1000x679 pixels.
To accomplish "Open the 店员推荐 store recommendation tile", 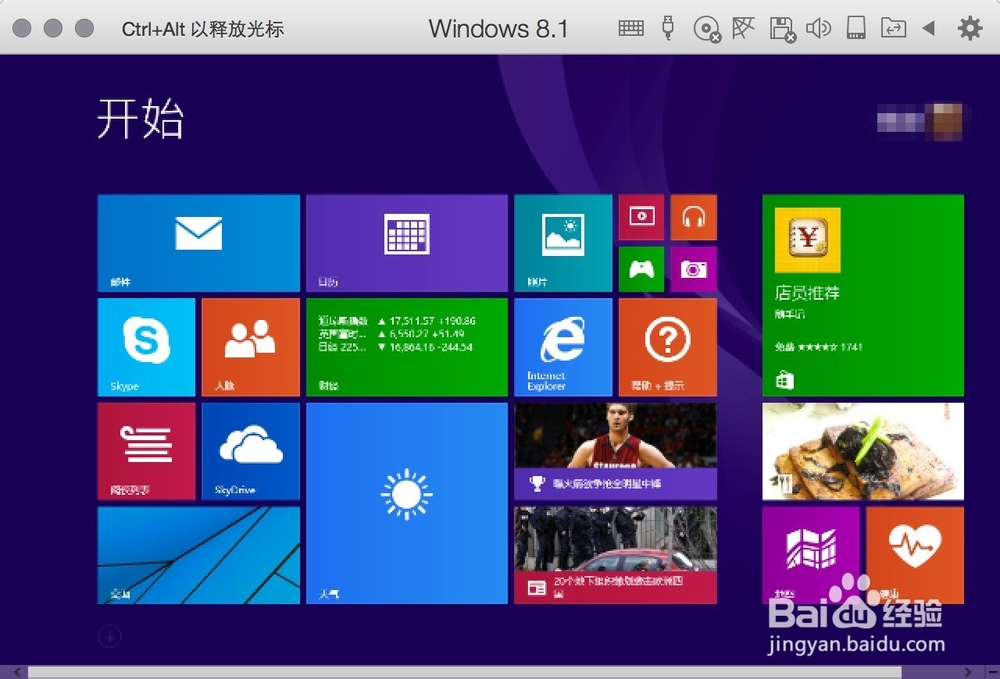I will click(862, 295).
